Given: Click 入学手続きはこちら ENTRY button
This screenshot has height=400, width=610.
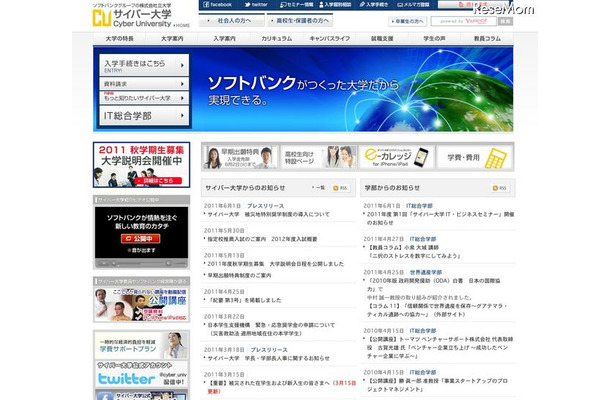Looking at the screenshot, I should click(144, 65).
